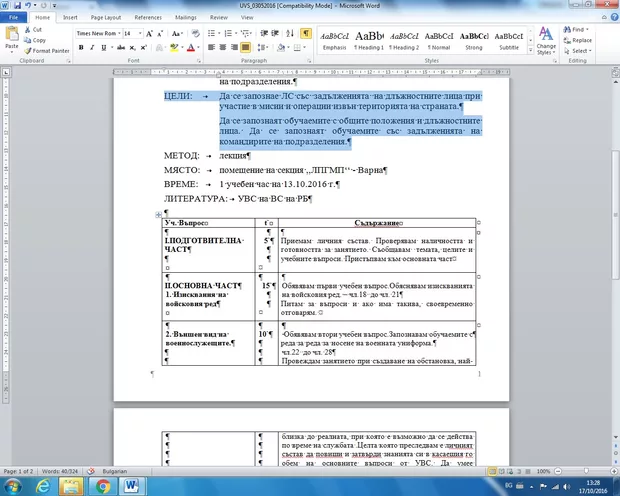This screenshot has height=496, width=620.
Task: Click the Replace button in Editing
Action: [579, 40]
